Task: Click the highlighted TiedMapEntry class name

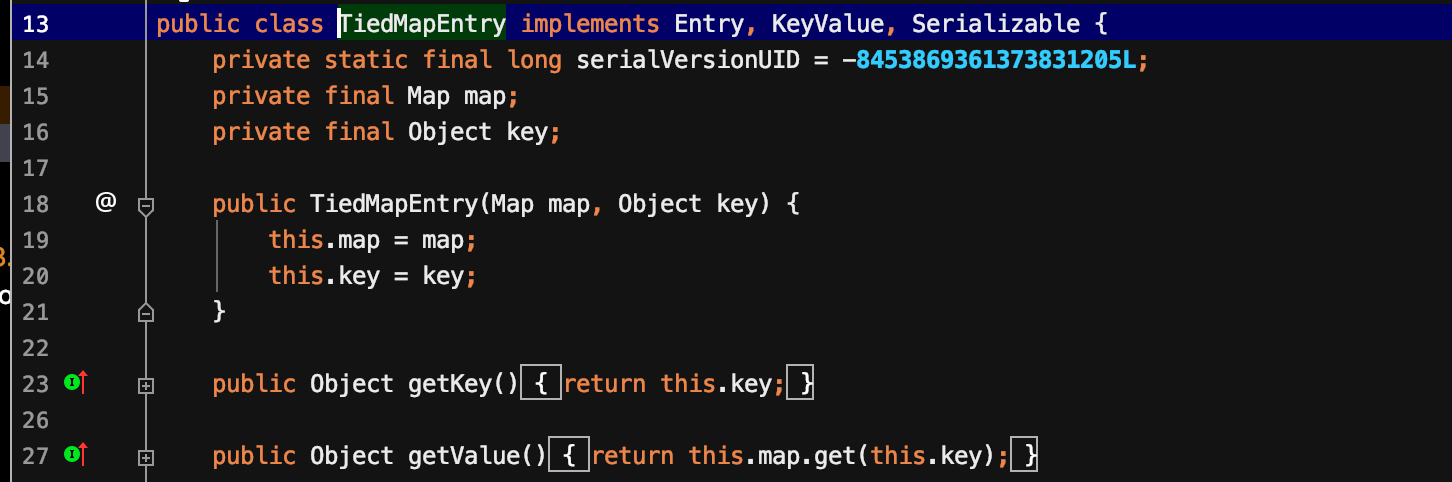Action: [x=423, y=24]
